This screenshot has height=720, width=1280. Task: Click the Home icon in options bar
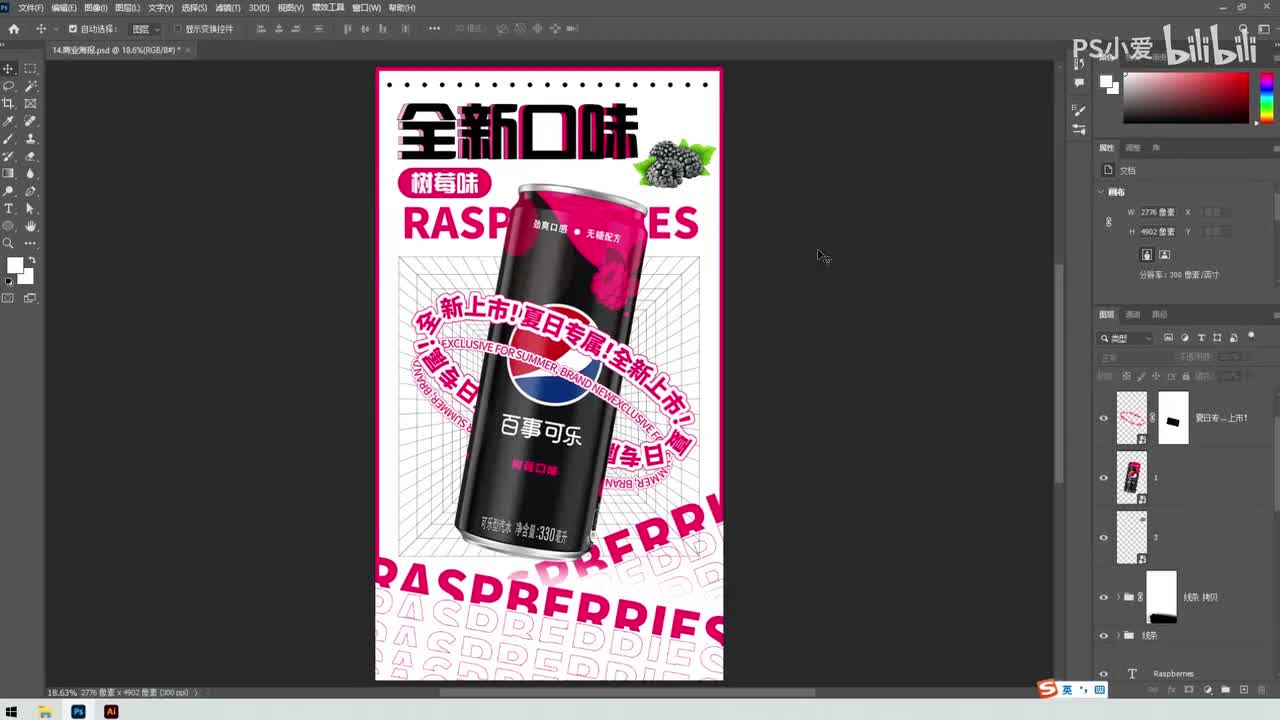coord(14,29)
